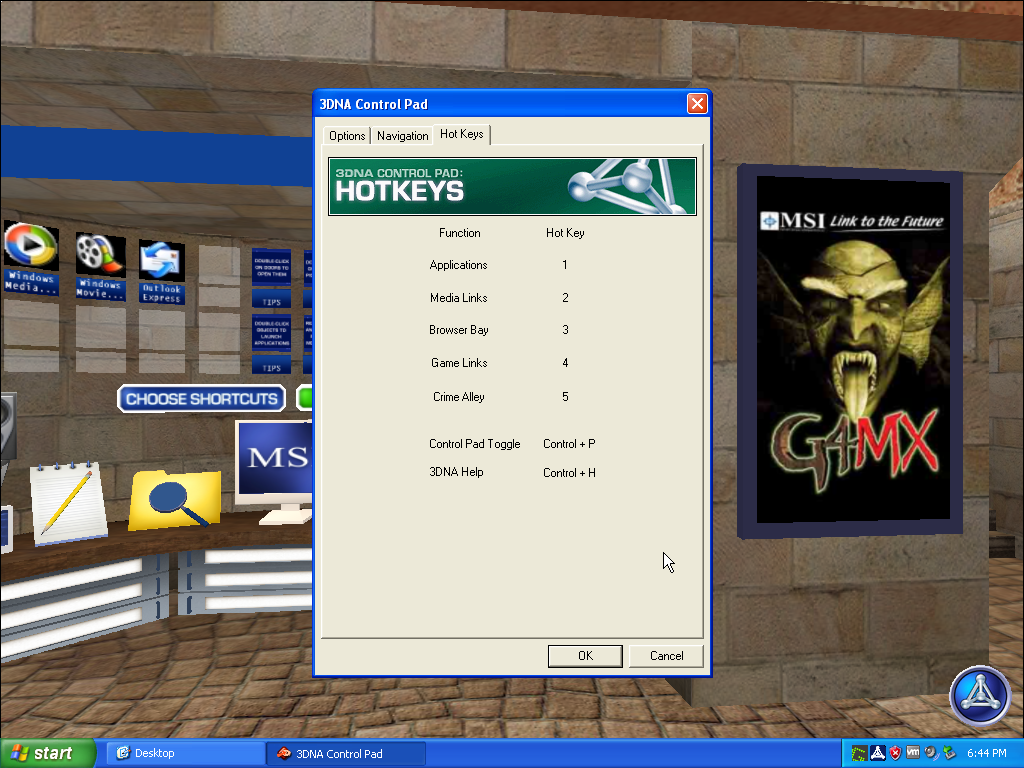Select the notepad with pencil object
This screenshot has width=1024, height=768.
click(67, 502)
